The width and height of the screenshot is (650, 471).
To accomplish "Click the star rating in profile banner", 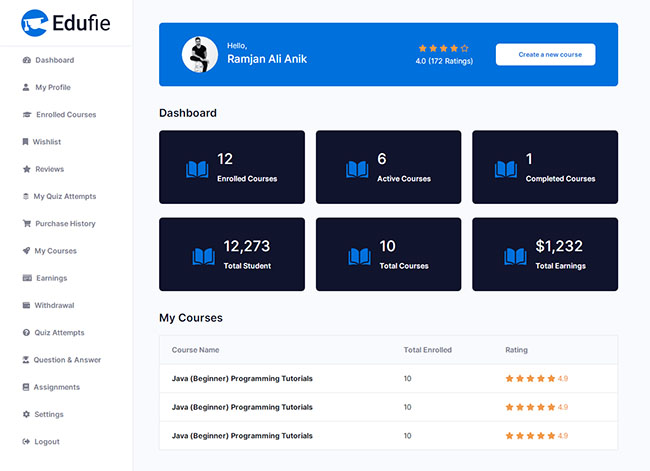I will click(443, 48).
